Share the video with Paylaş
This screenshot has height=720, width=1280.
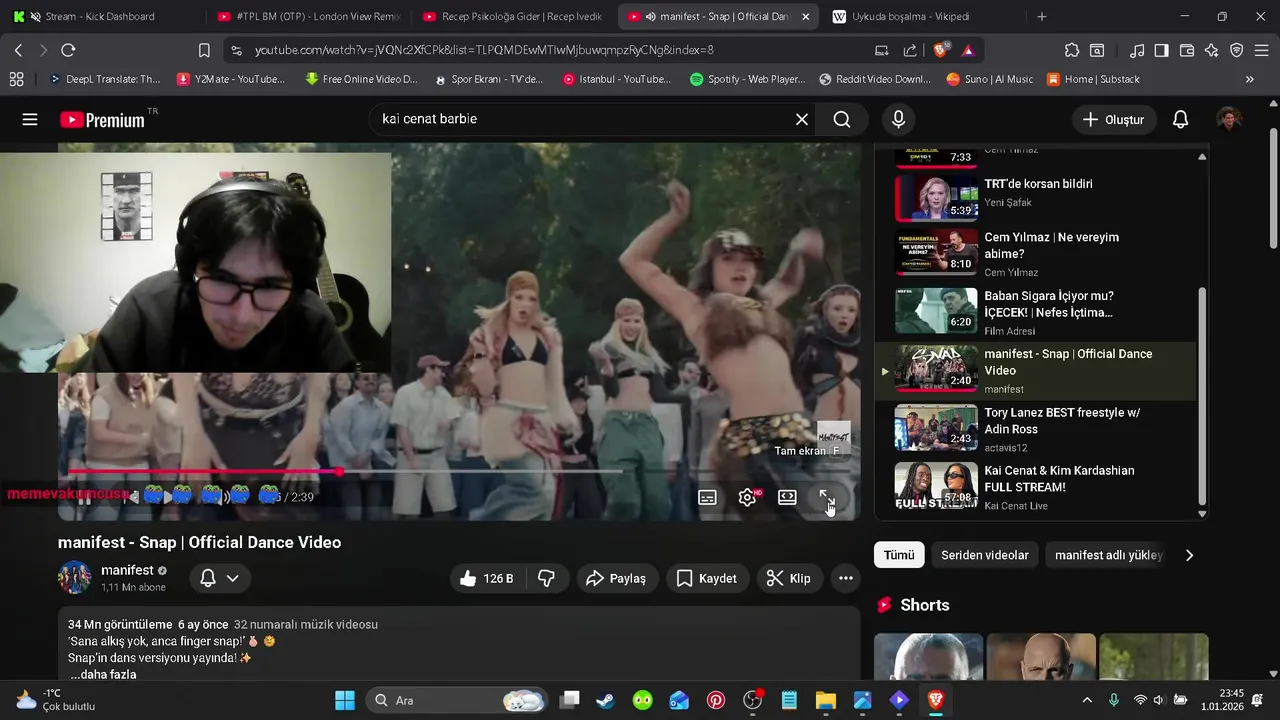(616, 578)
